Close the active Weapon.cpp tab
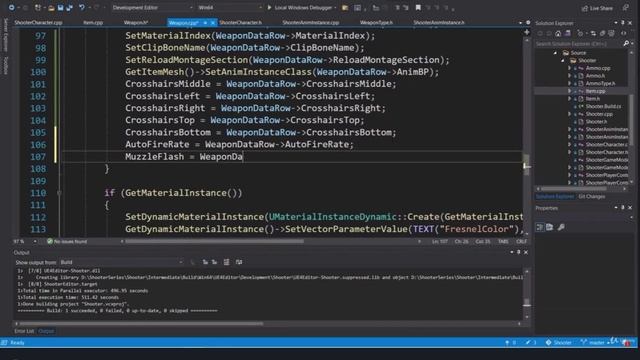The height and width of the screenshot is (360, 640). pos(213,23)
